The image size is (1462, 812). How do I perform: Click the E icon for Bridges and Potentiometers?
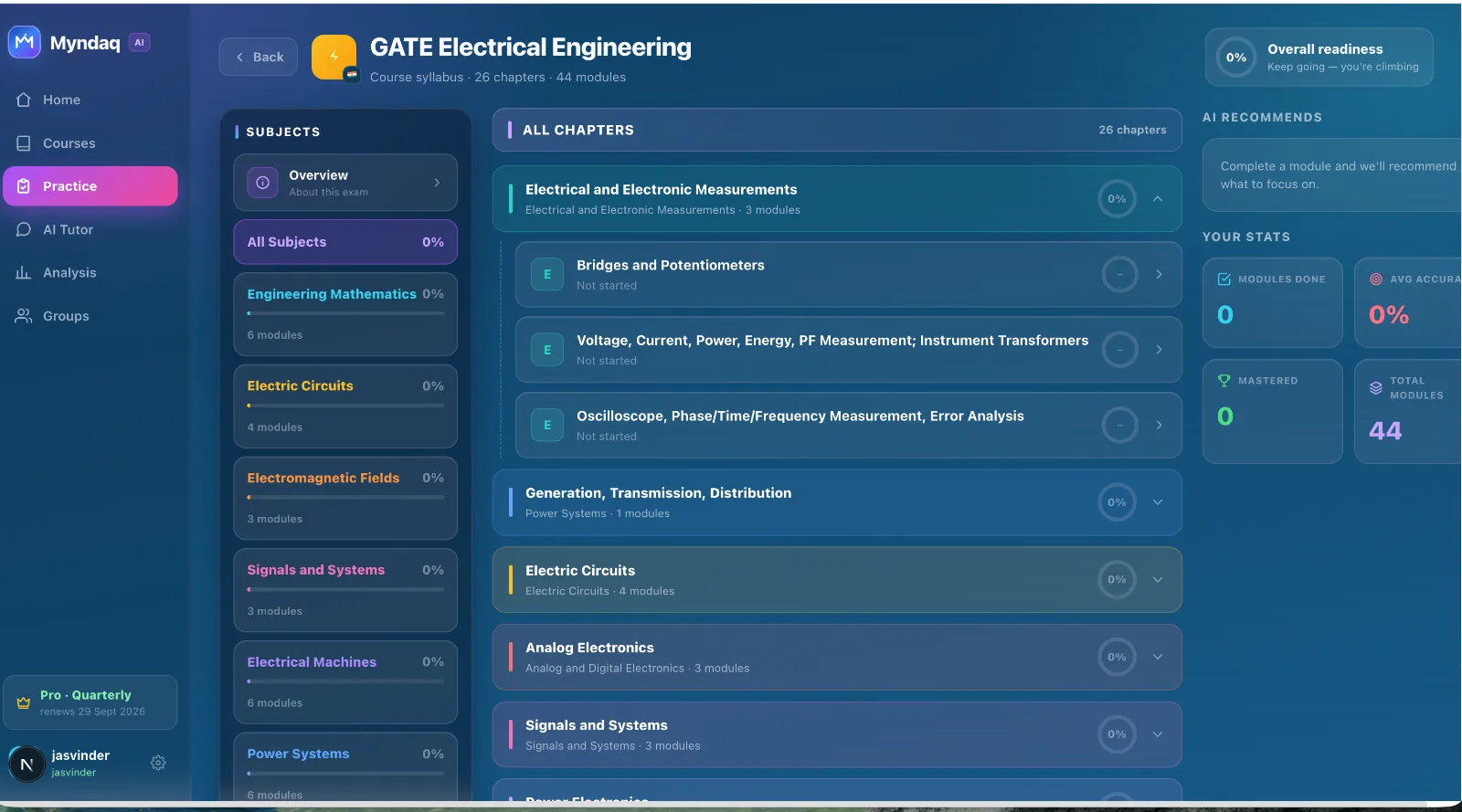point(547,274)
